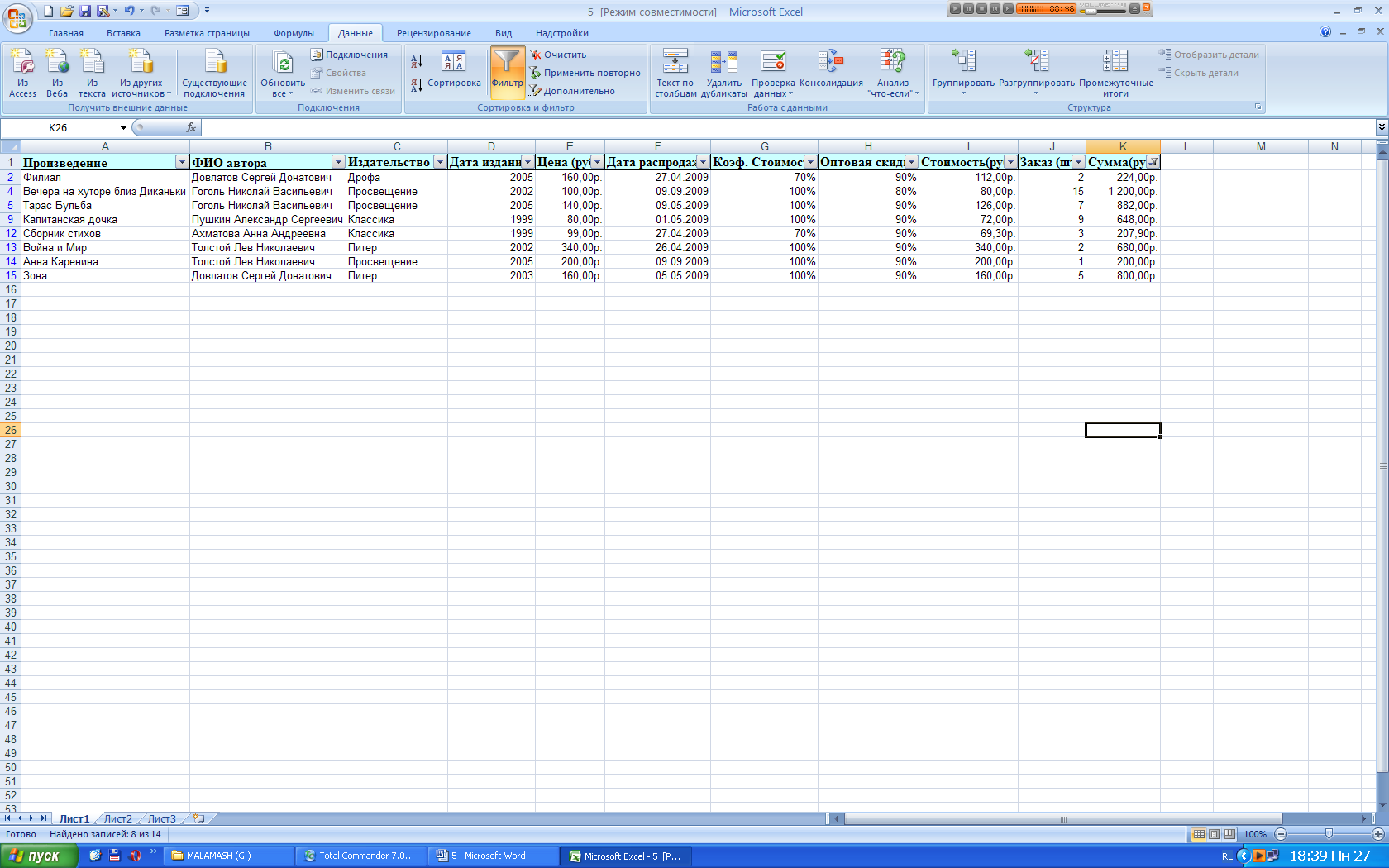
Task: Toggle Page Break Preview view button
Action: (x=1229, y=834)
